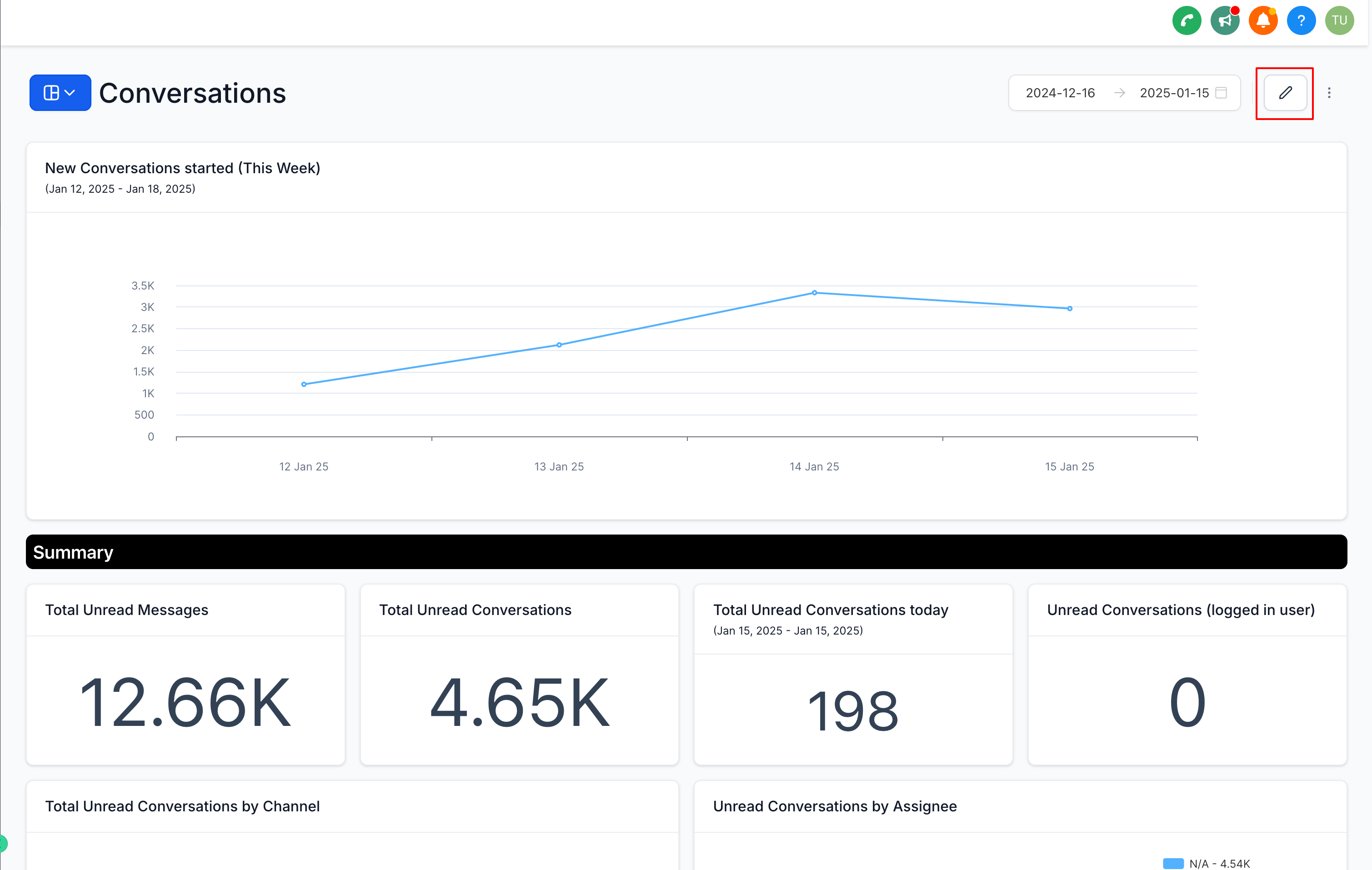The width and height of the screenshot is (1372, 870).
Task: Click the Summary section header bar
Action: [x=686, y=551]
